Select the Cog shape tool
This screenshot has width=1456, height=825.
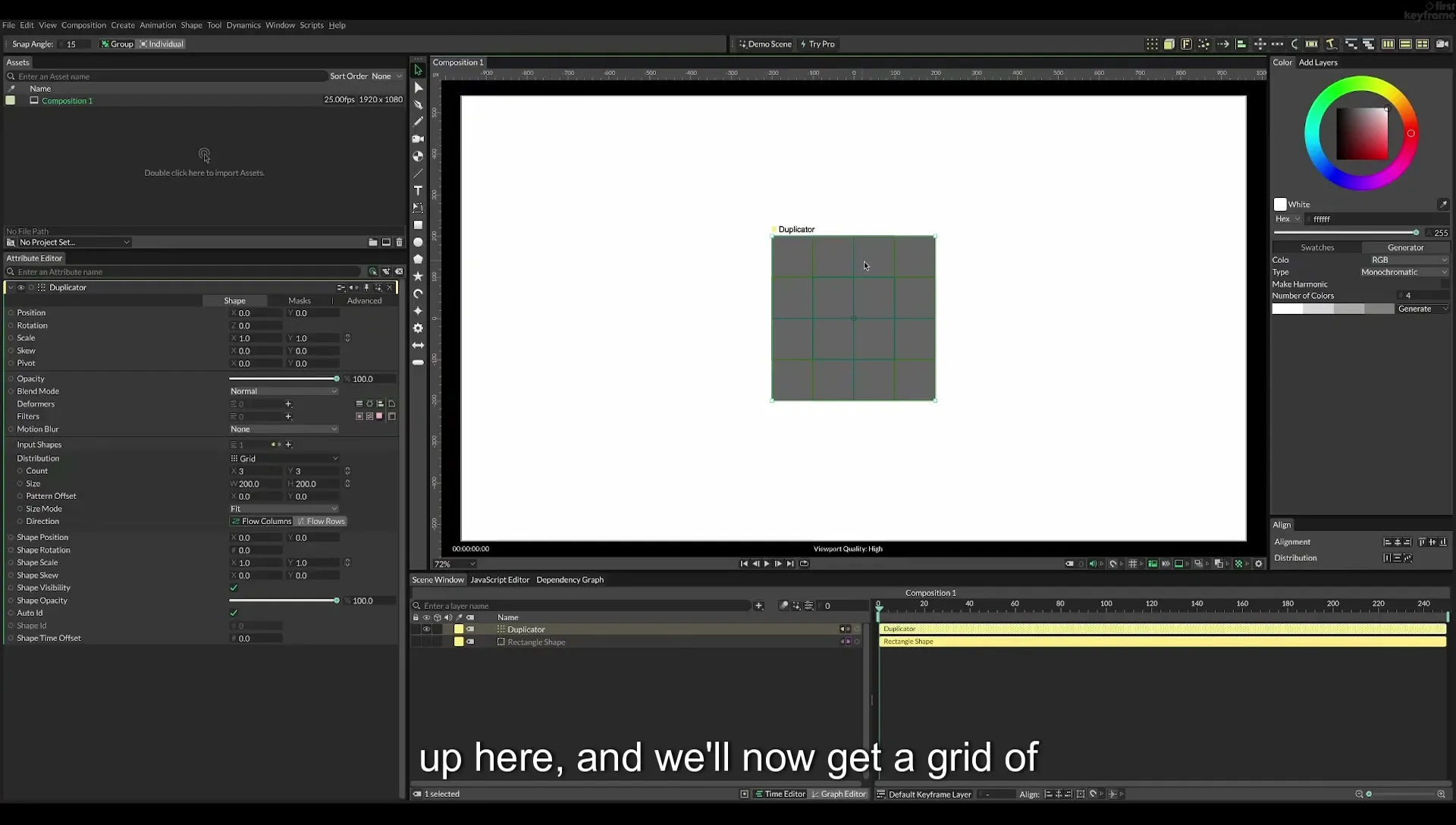pyautogui.click(x=418, y=328)
